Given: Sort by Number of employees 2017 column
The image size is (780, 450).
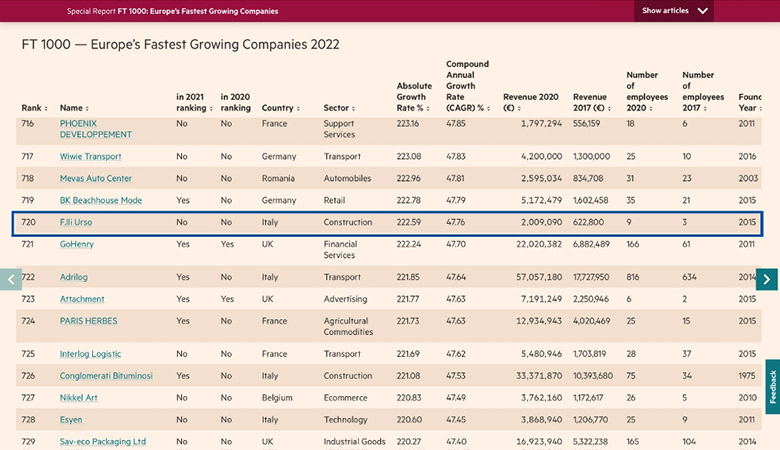Looking at the screenshot, I should click(x=703, y=91).
